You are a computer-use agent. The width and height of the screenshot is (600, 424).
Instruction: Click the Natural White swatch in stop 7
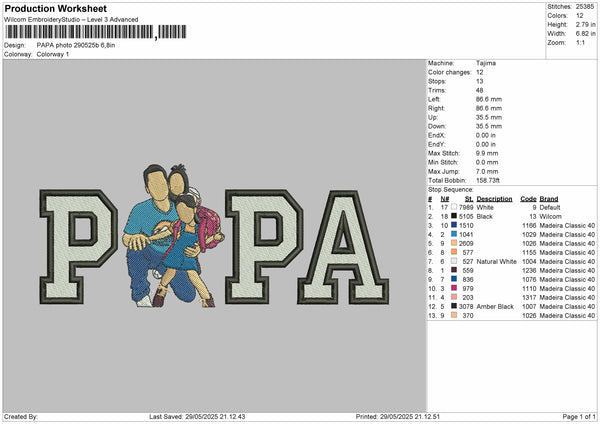[x=452, y=261]
